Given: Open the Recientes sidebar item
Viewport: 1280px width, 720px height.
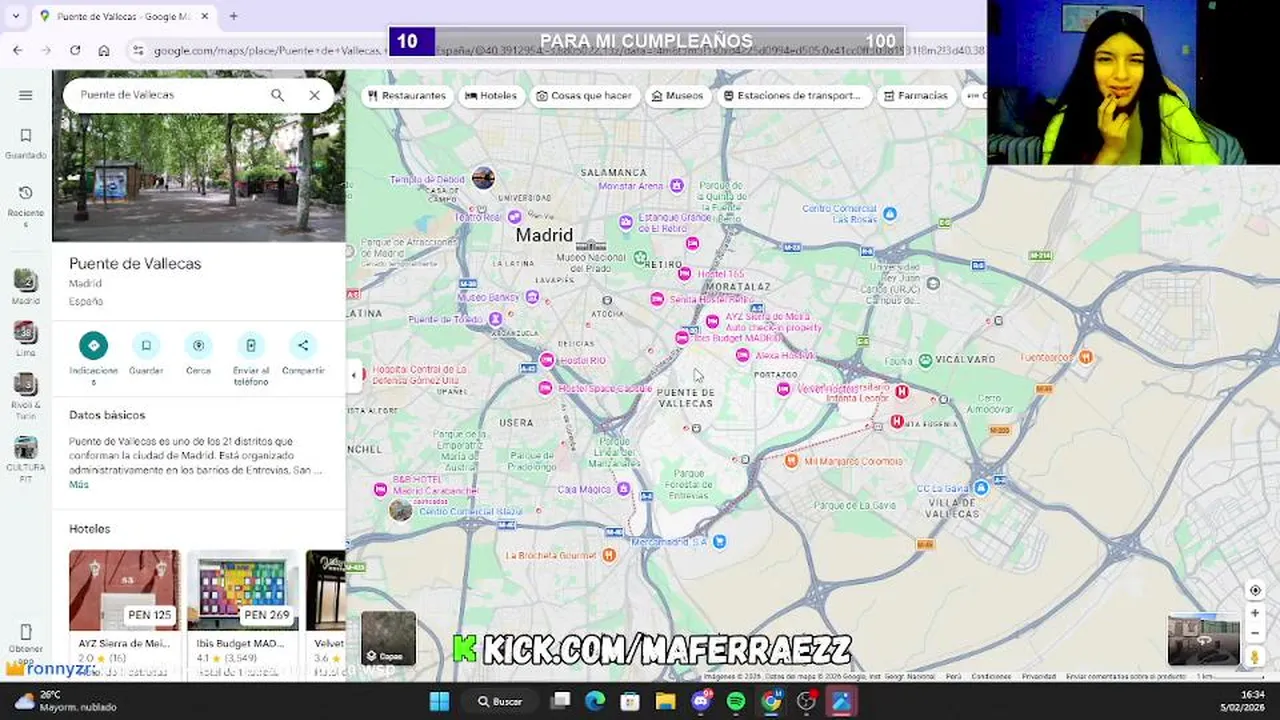Looking at the screenshot, I should tap(26, 206).
